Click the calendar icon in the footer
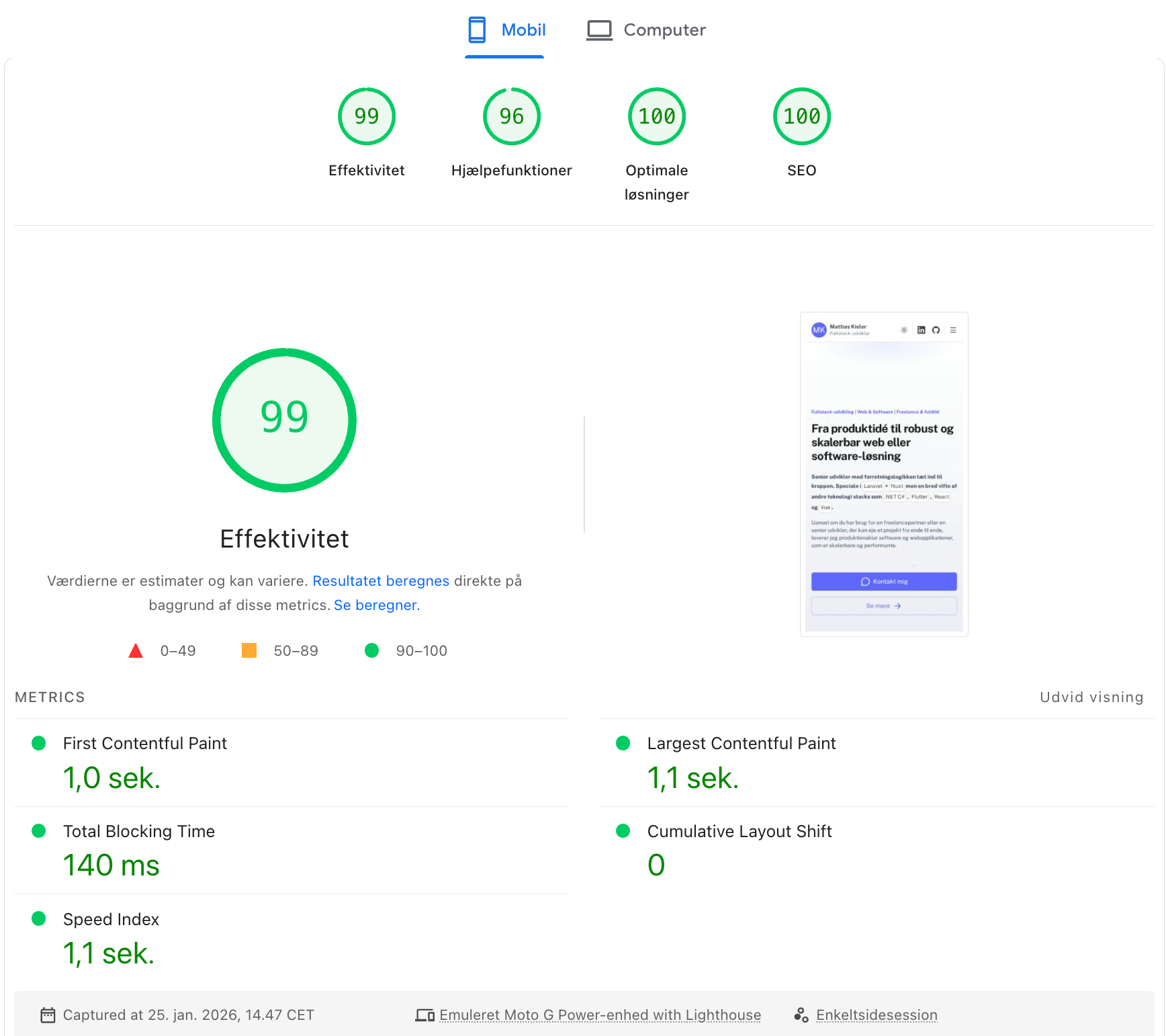Image resolution: width=1166 pixels, height=1036 pixels. 48,1015
